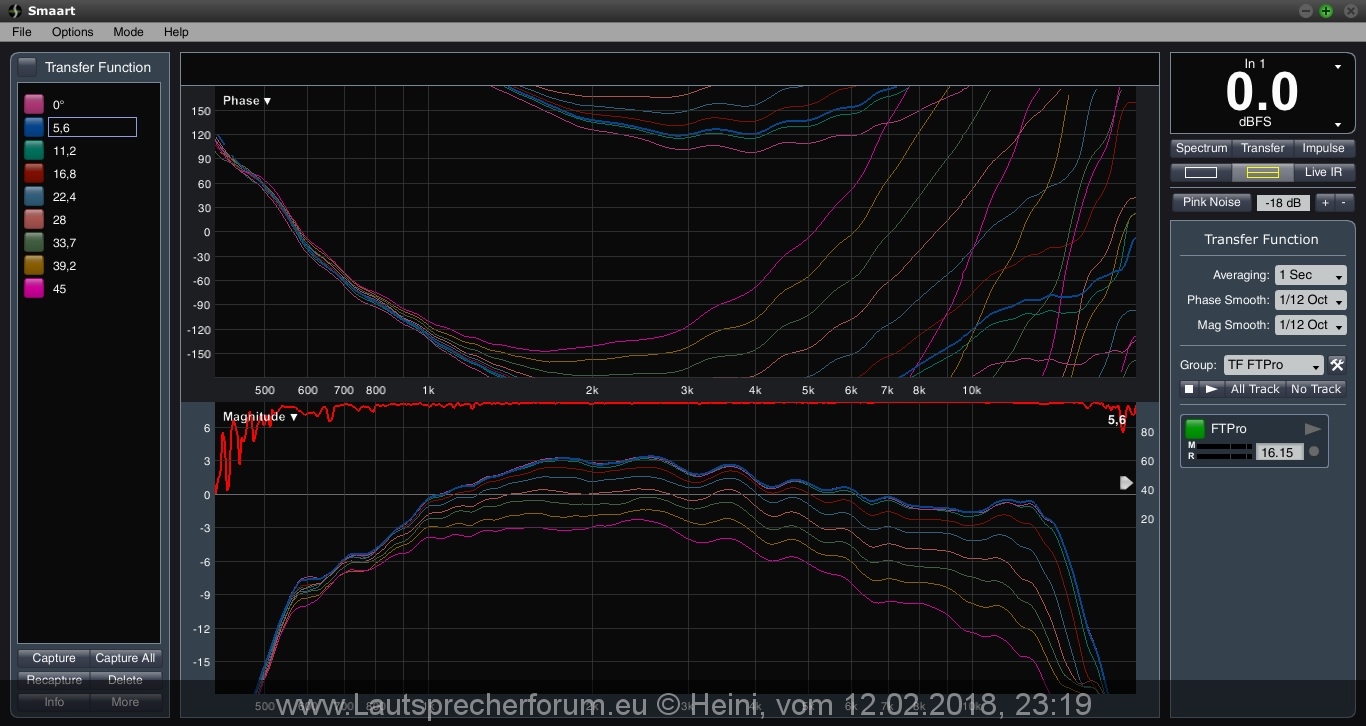This screenshot has width=1366, height=726.
Task: Open the Mode menu
Action: tap(128, 32)
